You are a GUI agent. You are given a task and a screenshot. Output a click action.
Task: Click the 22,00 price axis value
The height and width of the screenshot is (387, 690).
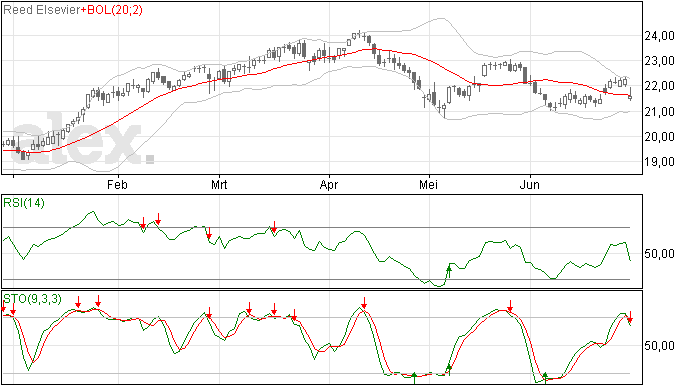point(659,86)
